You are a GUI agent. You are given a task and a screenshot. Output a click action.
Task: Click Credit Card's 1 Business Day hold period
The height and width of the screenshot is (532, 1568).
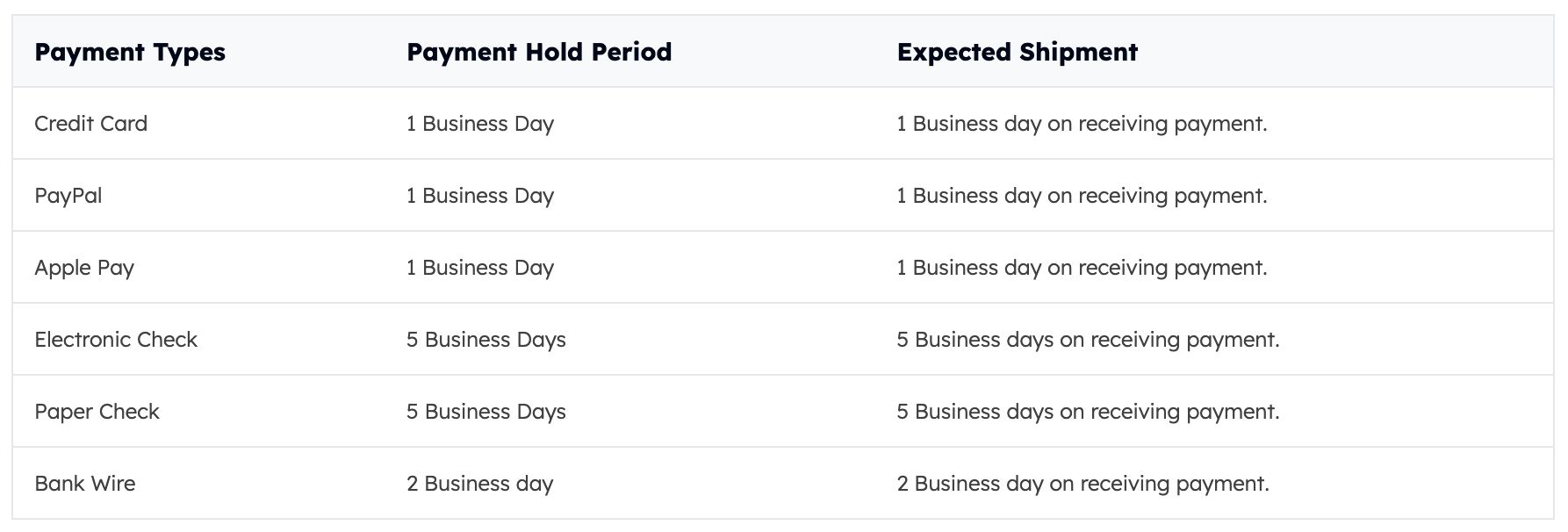(x=480, y=124)
